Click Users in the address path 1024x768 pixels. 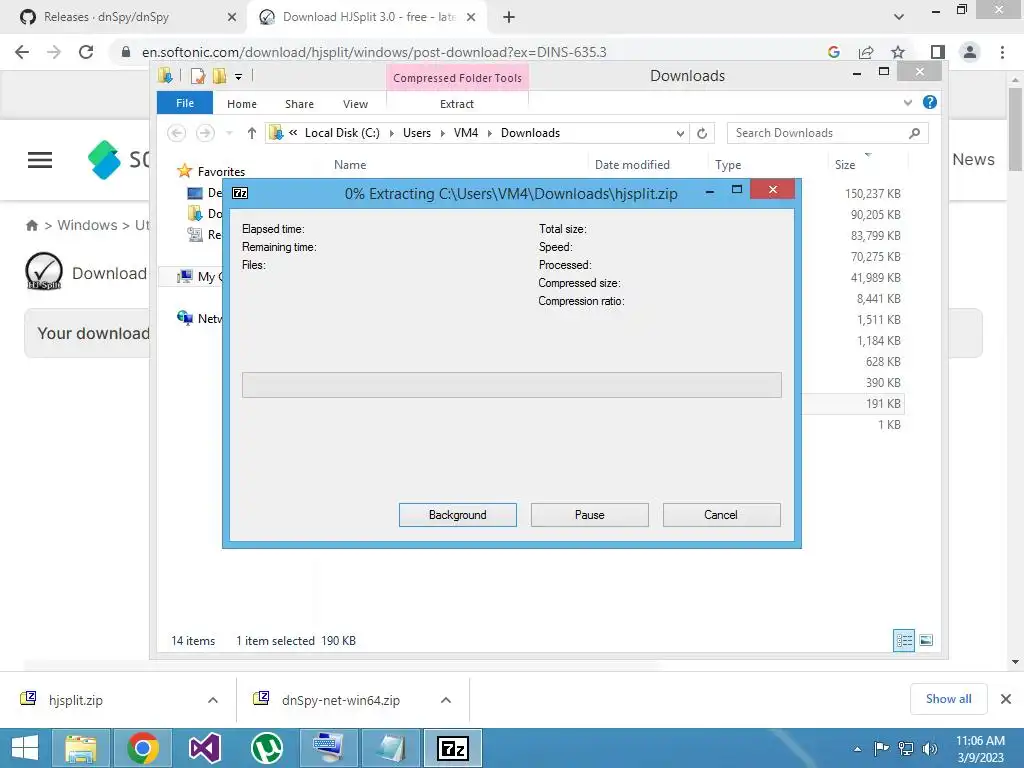coord(417,133)
